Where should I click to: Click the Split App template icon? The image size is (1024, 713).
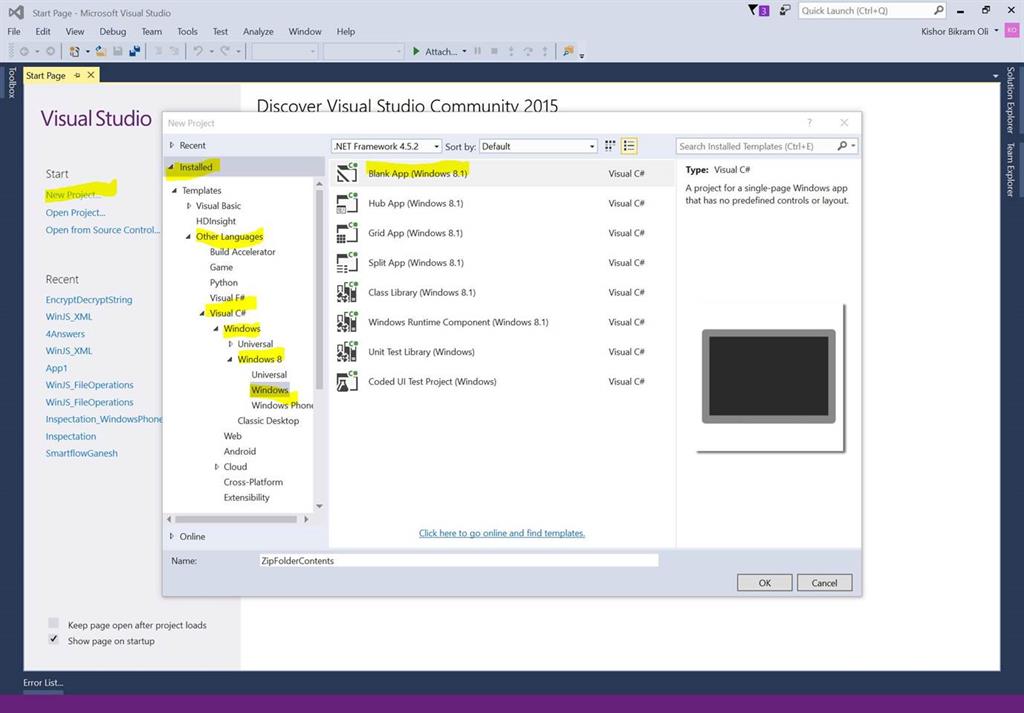(x=347, y=262)
